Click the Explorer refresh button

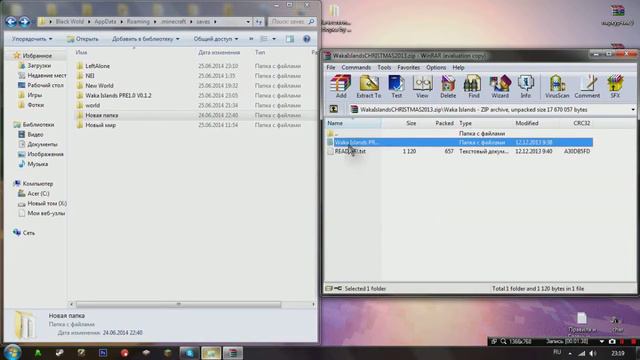coord(258,22)
